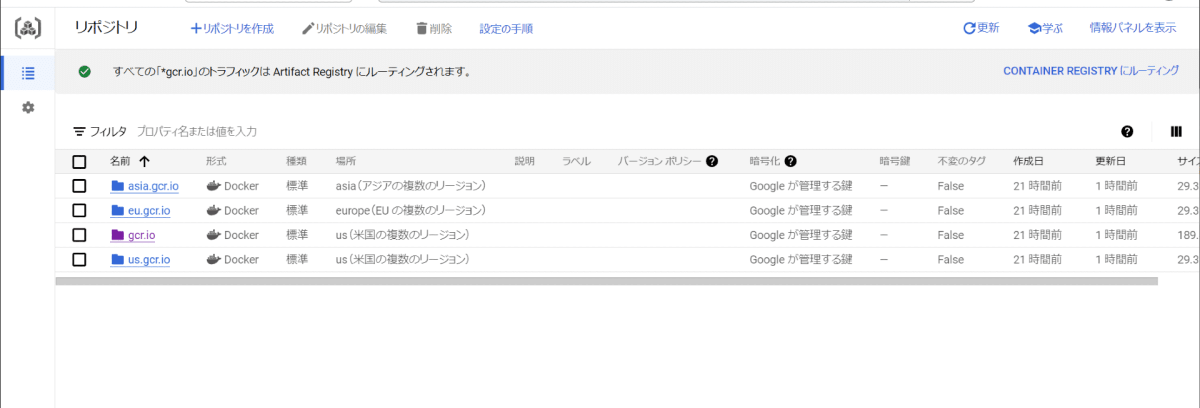
Task: Click the horizontal table scrollbar
Action: click(x=606, y=282)
